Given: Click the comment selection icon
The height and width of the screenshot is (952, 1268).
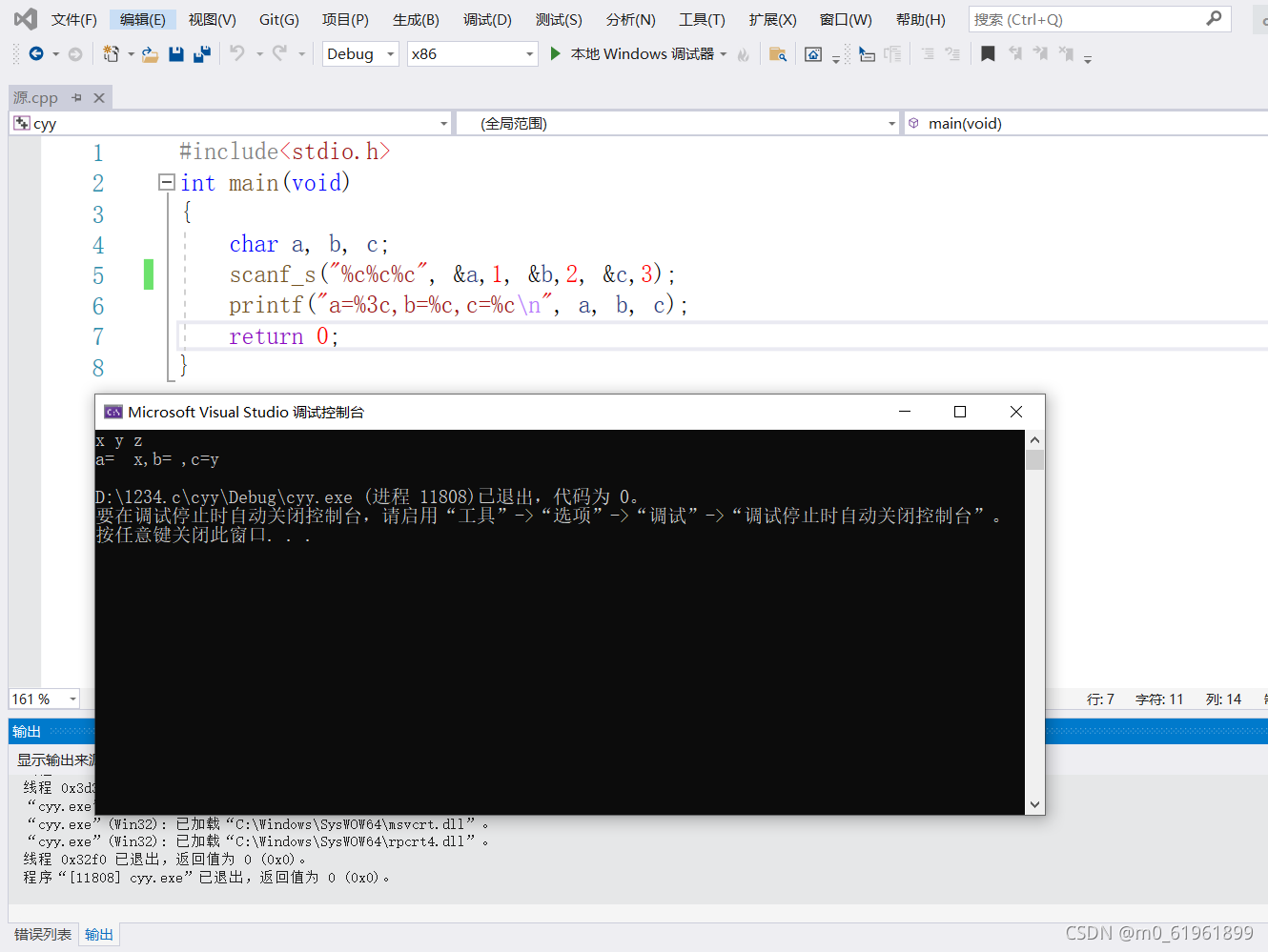Looking at the screenshot, I should [x=928, y=54].
